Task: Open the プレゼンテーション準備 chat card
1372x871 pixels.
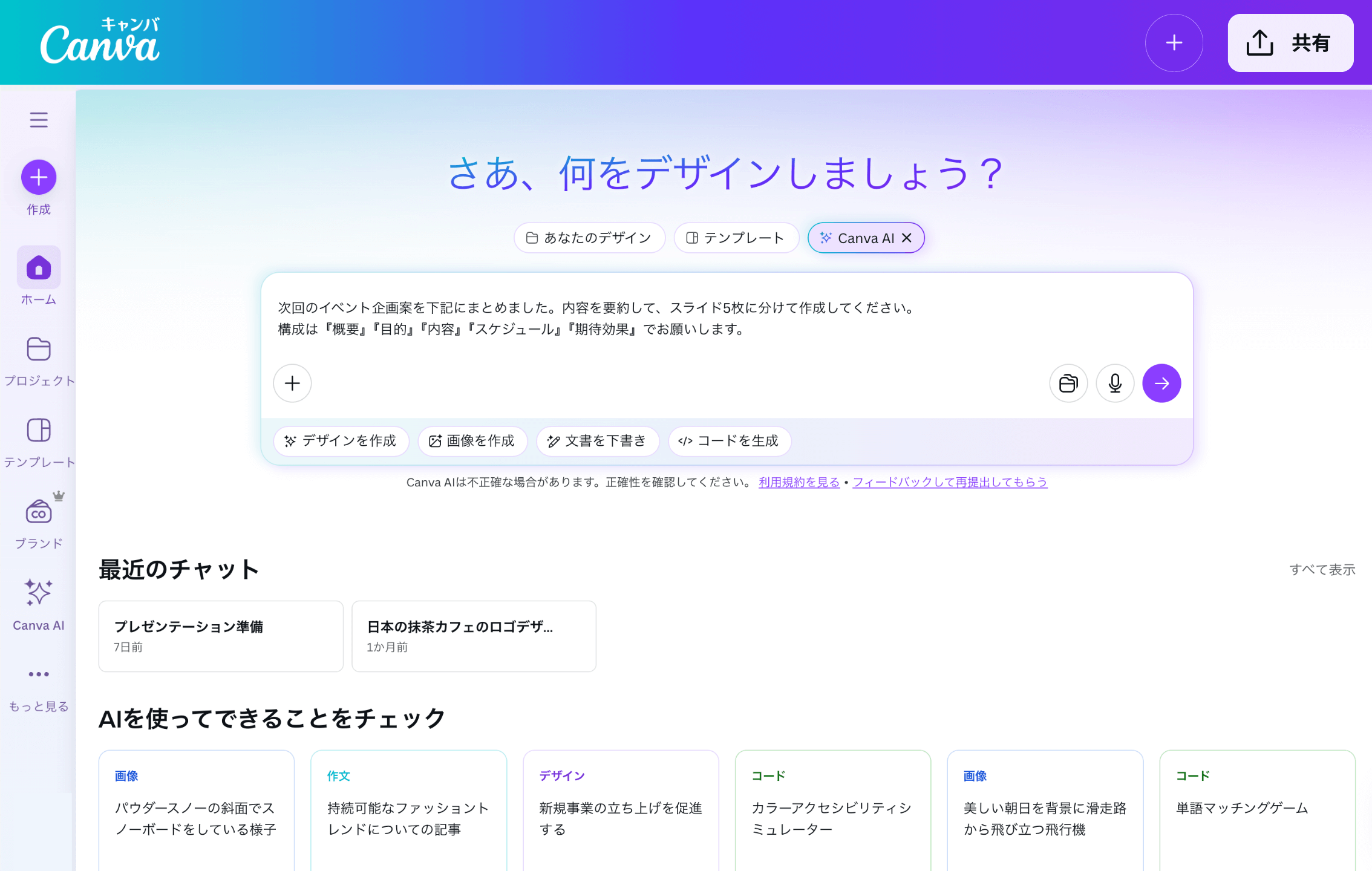Action: point(221,636)
